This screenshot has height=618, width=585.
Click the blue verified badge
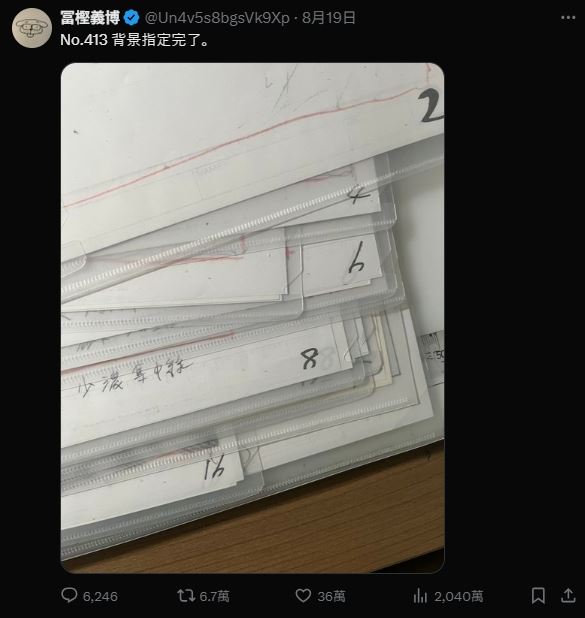pyautogui.click(x=132, y=18)
